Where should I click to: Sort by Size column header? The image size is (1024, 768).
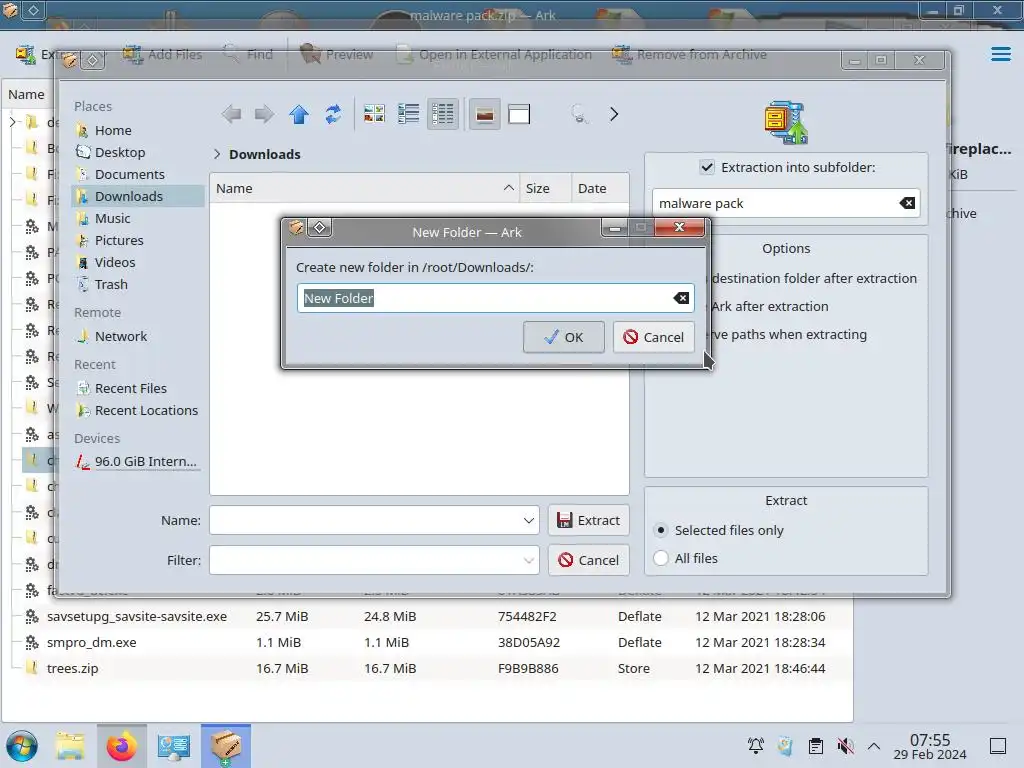tap(545, 188)
